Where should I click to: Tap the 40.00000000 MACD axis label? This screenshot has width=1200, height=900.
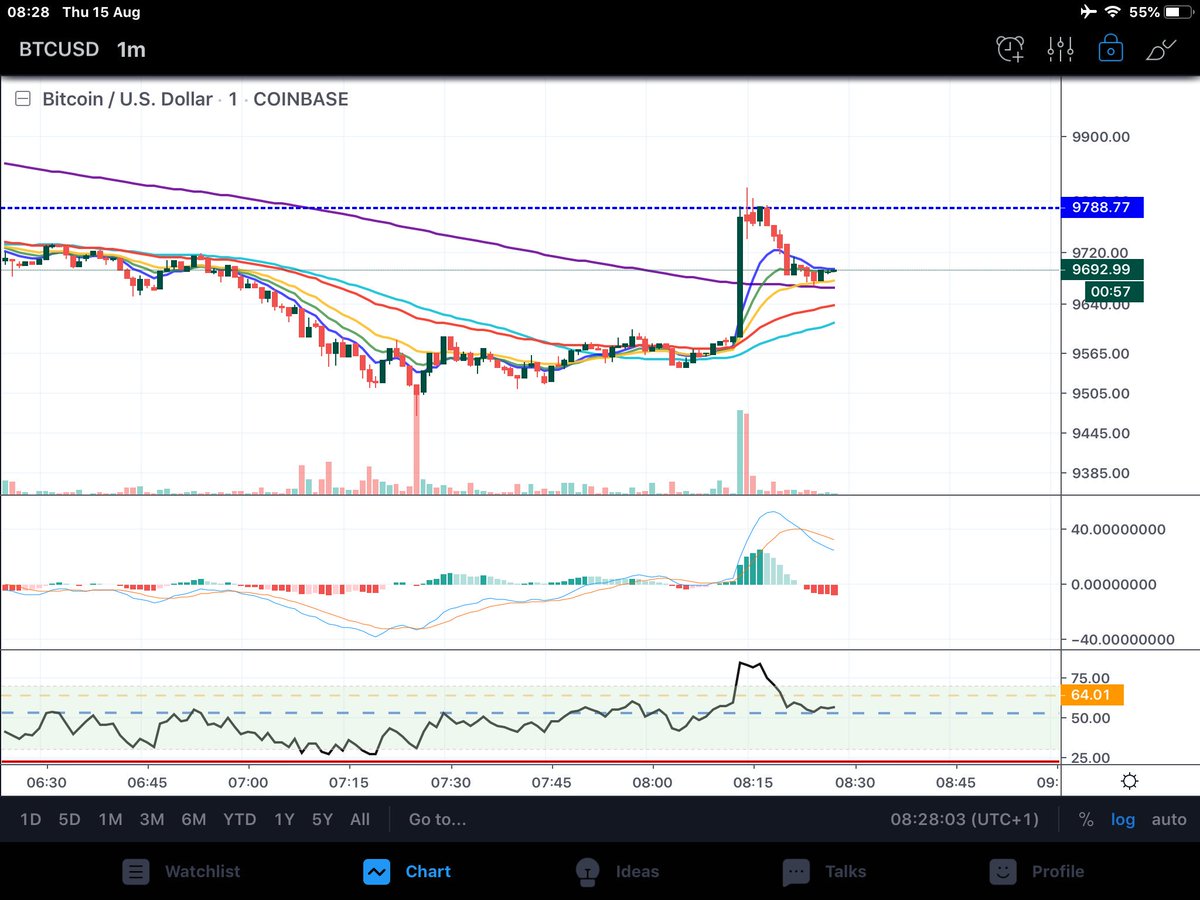click(1118, 529)
